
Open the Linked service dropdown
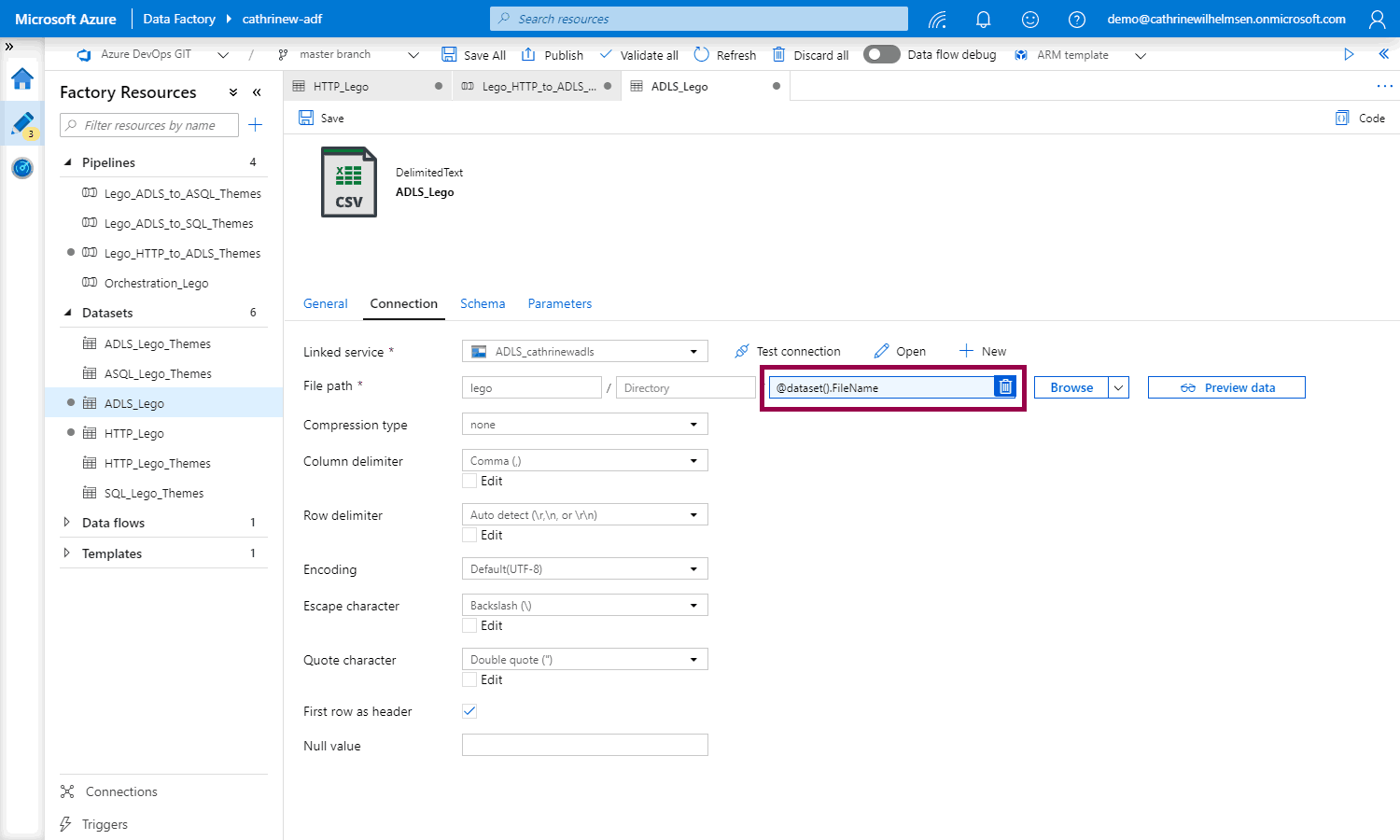[584, 352]
